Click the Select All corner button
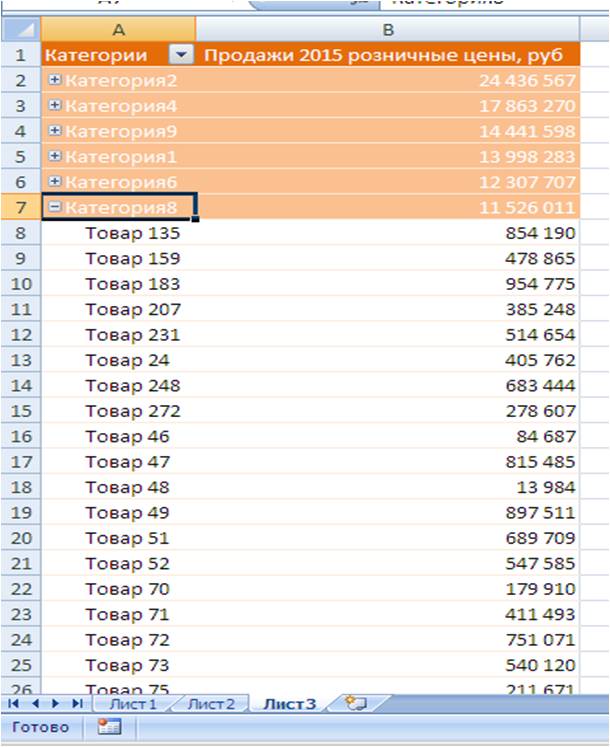This screenshot has width=610, height=747. tap(21, 29)
